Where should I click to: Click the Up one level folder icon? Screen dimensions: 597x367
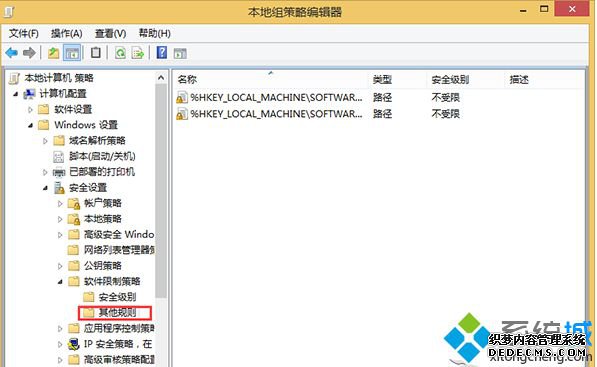tap(53, 53)
